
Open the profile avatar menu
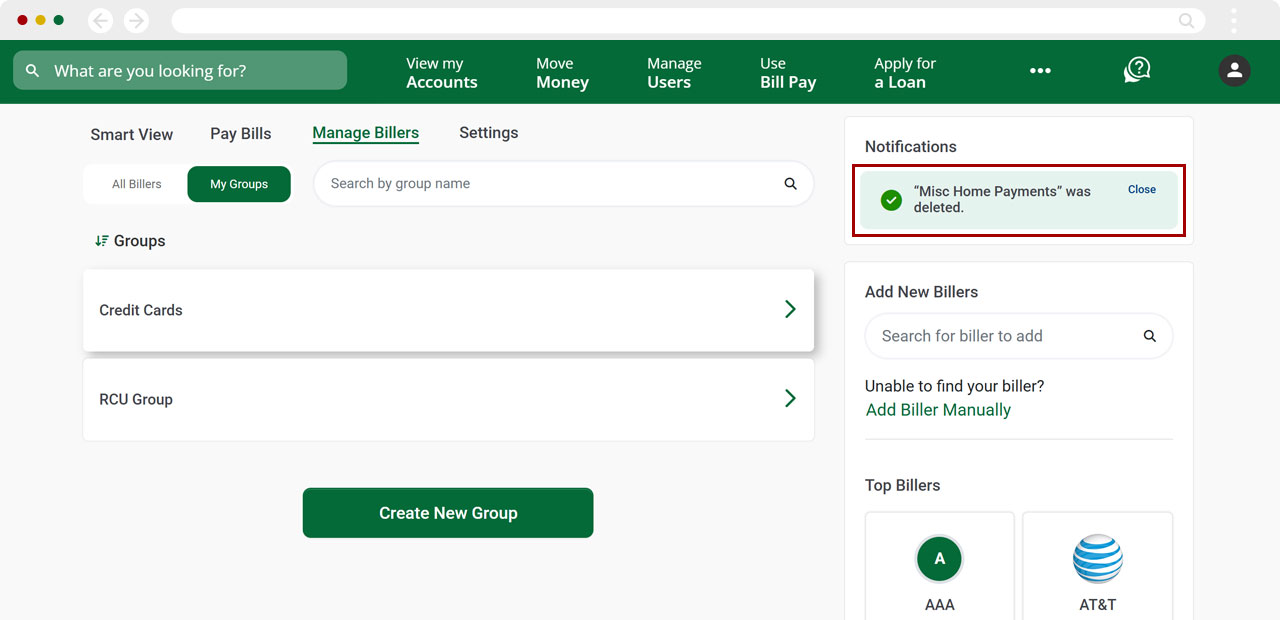1234,70
